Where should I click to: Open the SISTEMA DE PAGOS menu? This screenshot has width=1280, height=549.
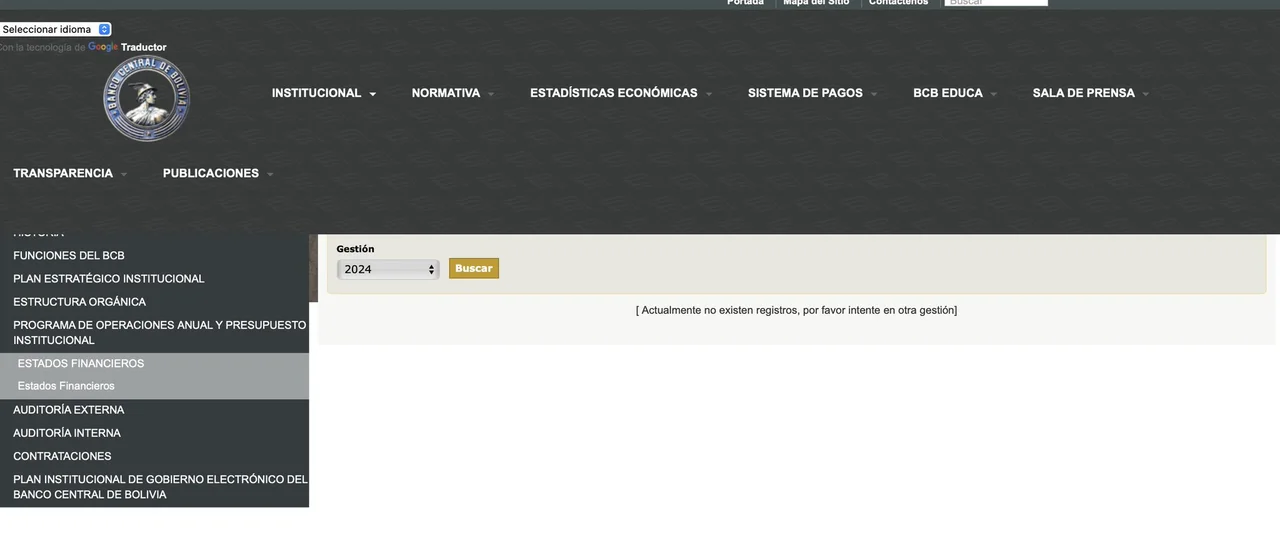[805, 93]
